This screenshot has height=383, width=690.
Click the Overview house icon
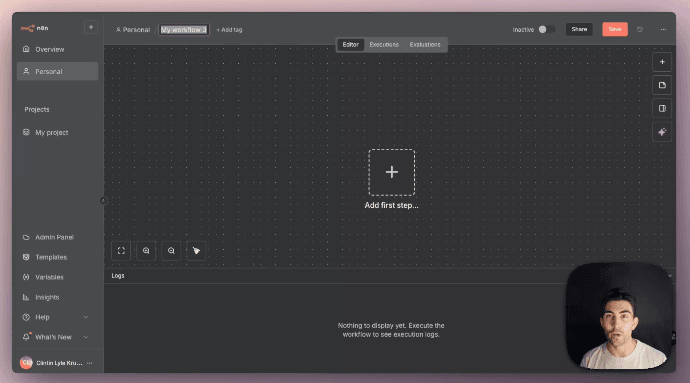pos(26,49)
